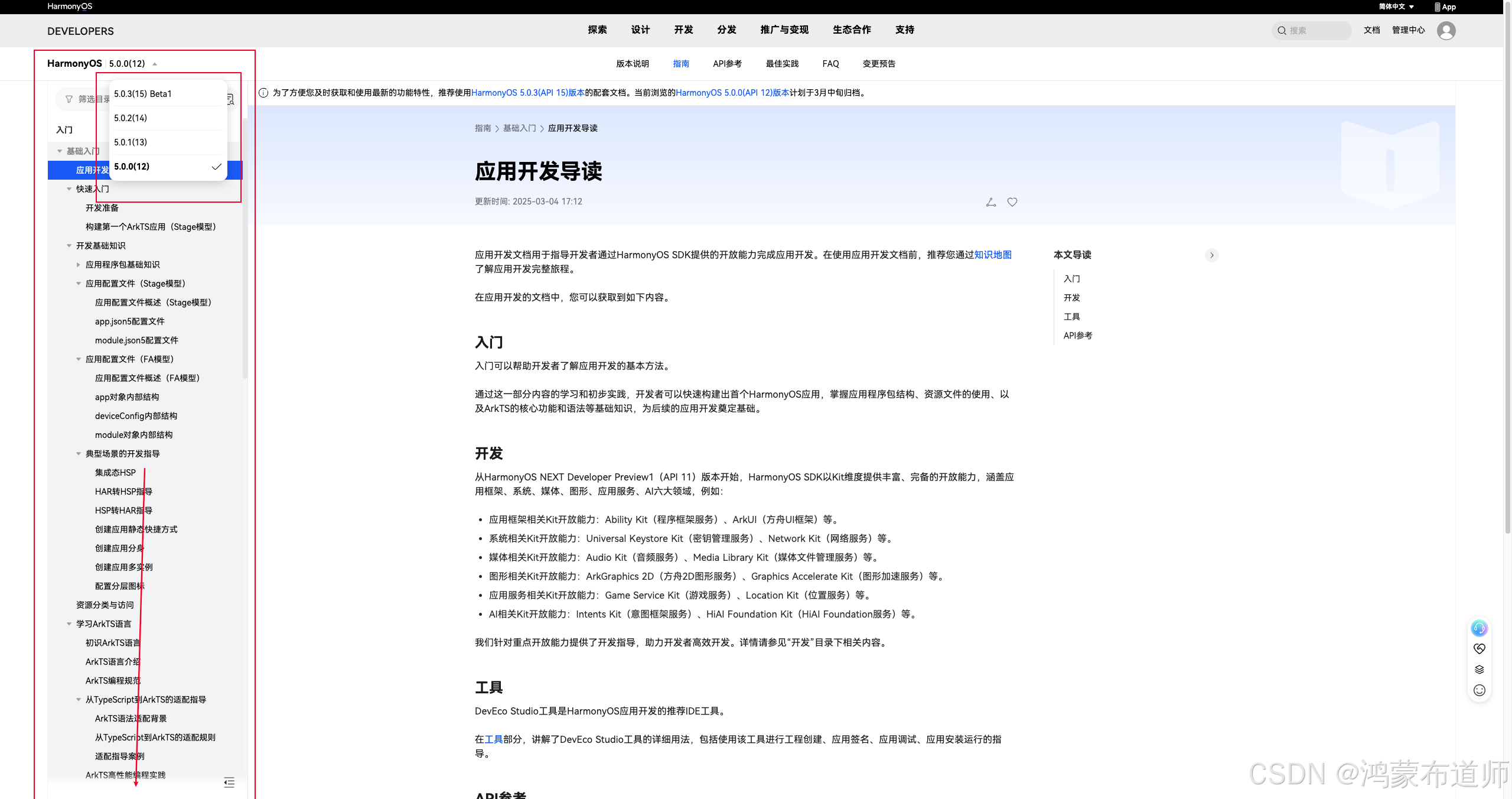Screen dimensions: 1512x799
Task: Click the like heart icon below the title
Action: (1012, 202)
